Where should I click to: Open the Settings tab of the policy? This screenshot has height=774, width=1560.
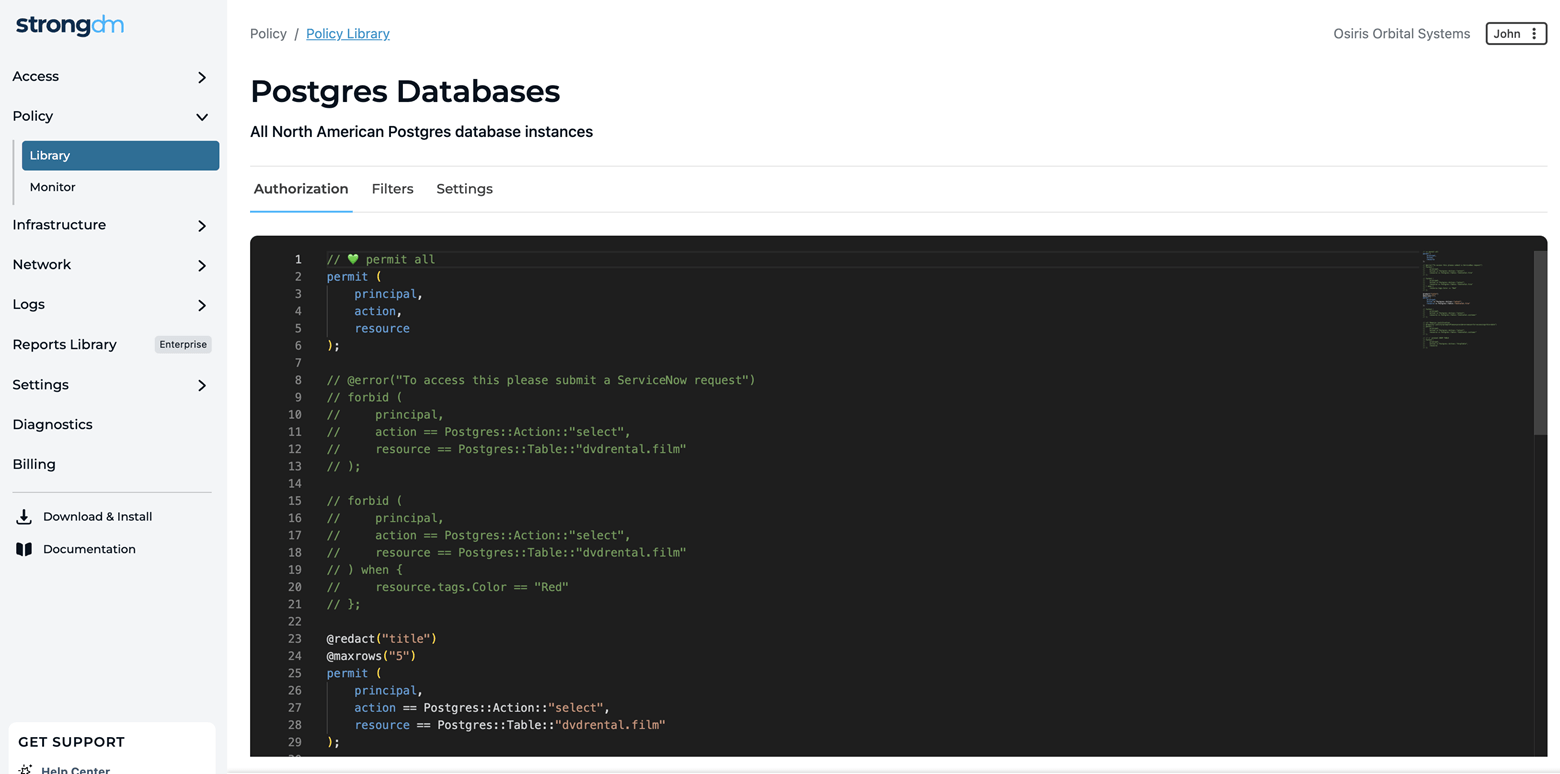(x=464, y=189)
